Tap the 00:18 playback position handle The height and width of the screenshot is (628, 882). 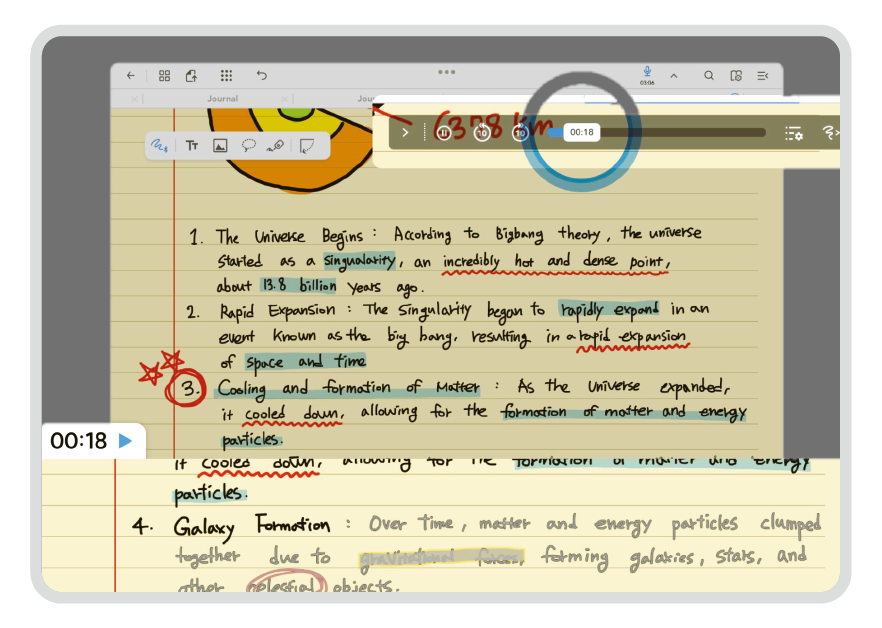pyautogui.click(x=582, y=132)
